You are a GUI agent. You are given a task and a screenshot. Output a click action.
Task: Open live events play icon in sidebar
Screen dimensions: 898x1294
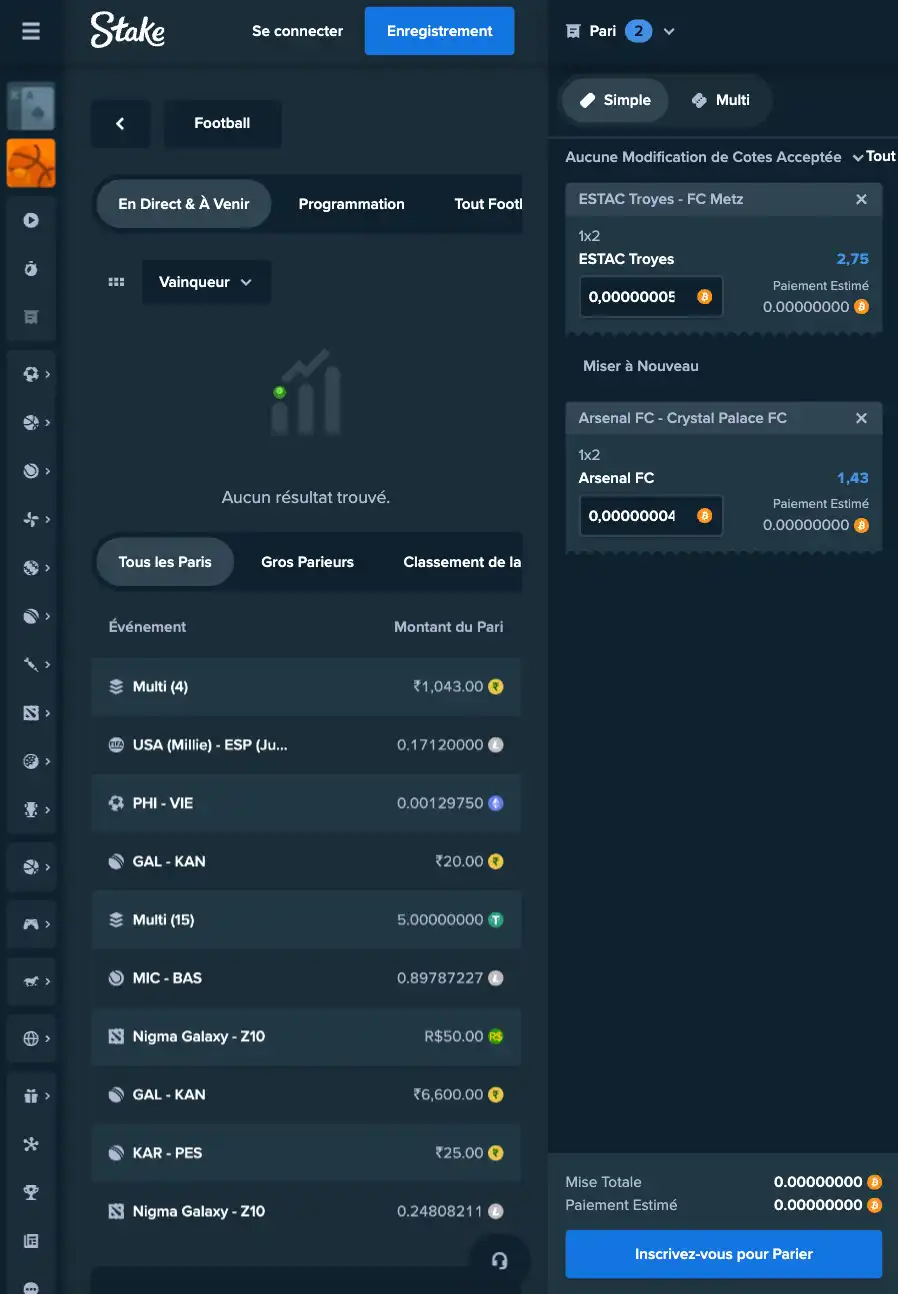tap(31, 220)
